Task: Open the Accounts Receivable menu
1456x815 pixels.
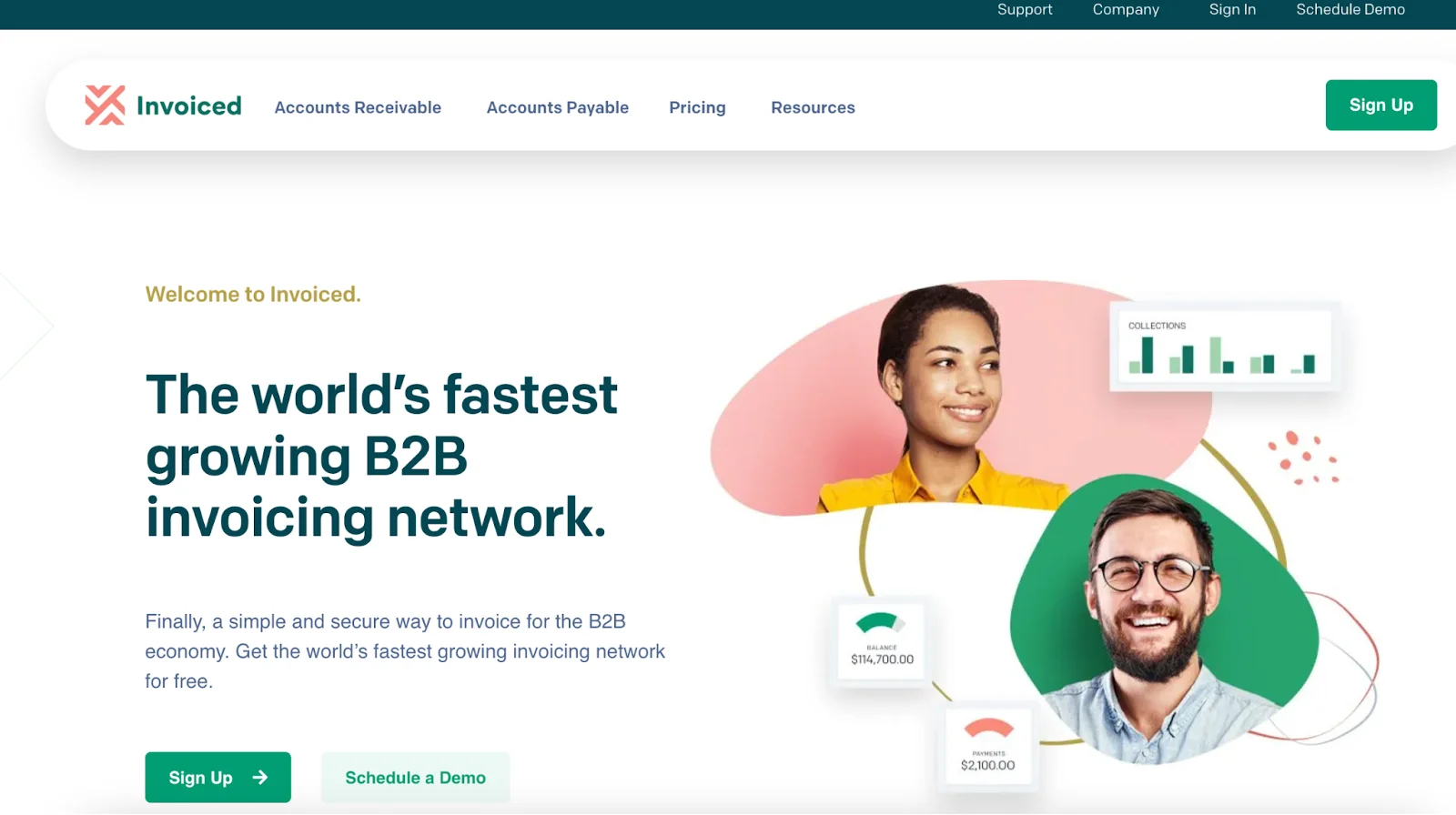Action: tap(358, 107)
